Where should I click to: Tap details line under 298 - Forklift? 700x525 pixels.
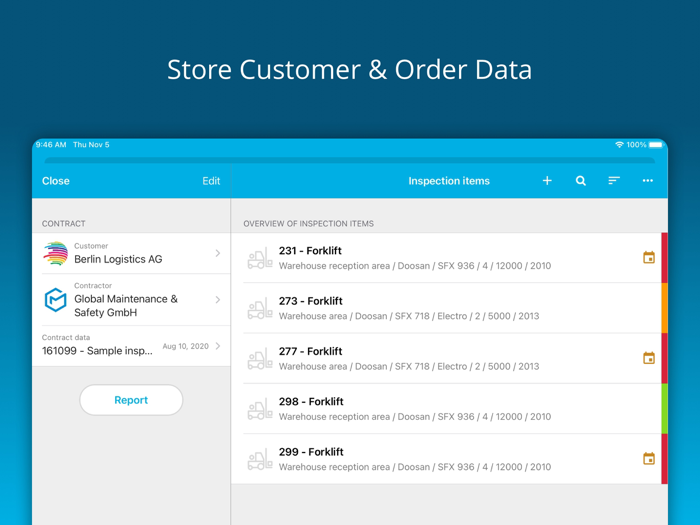[415, 417]
